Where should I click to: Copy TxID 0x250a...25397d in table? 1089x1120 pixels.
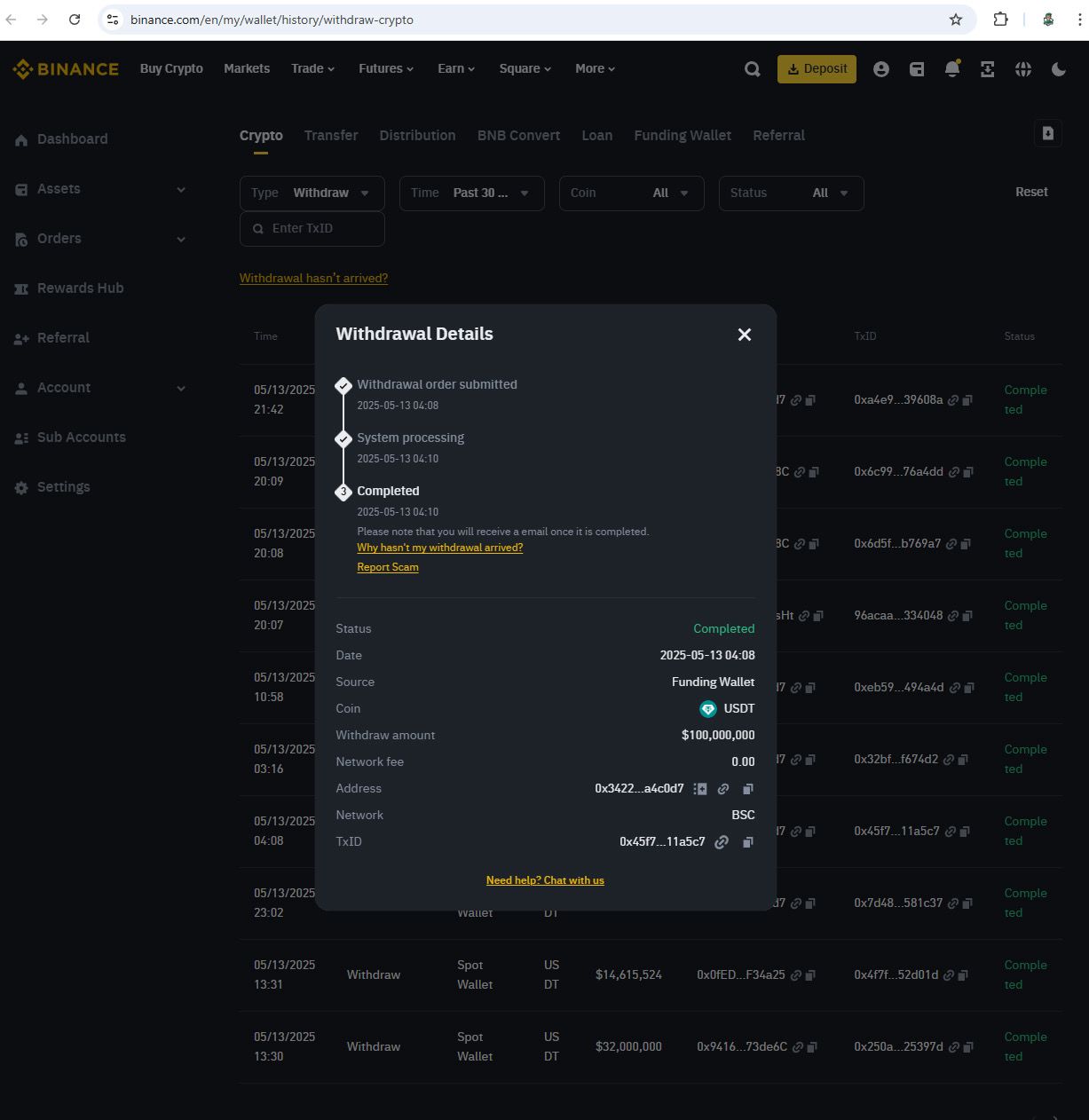[x=968, y=1047]
